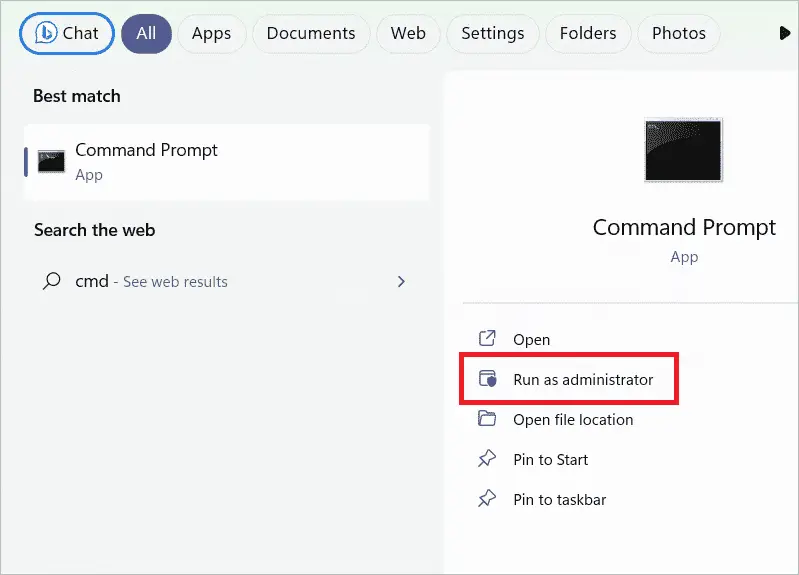Select the Photos filter tab

[x=679, y=34]
